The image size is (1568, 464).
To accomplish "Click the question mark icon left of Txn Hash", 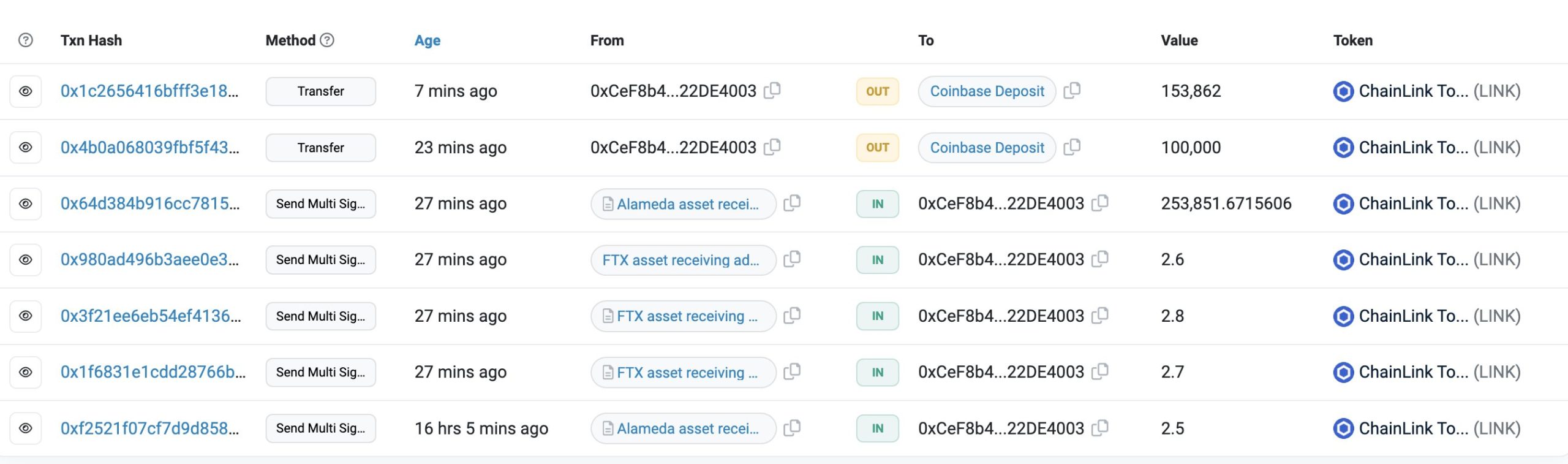I will (26, 40).
